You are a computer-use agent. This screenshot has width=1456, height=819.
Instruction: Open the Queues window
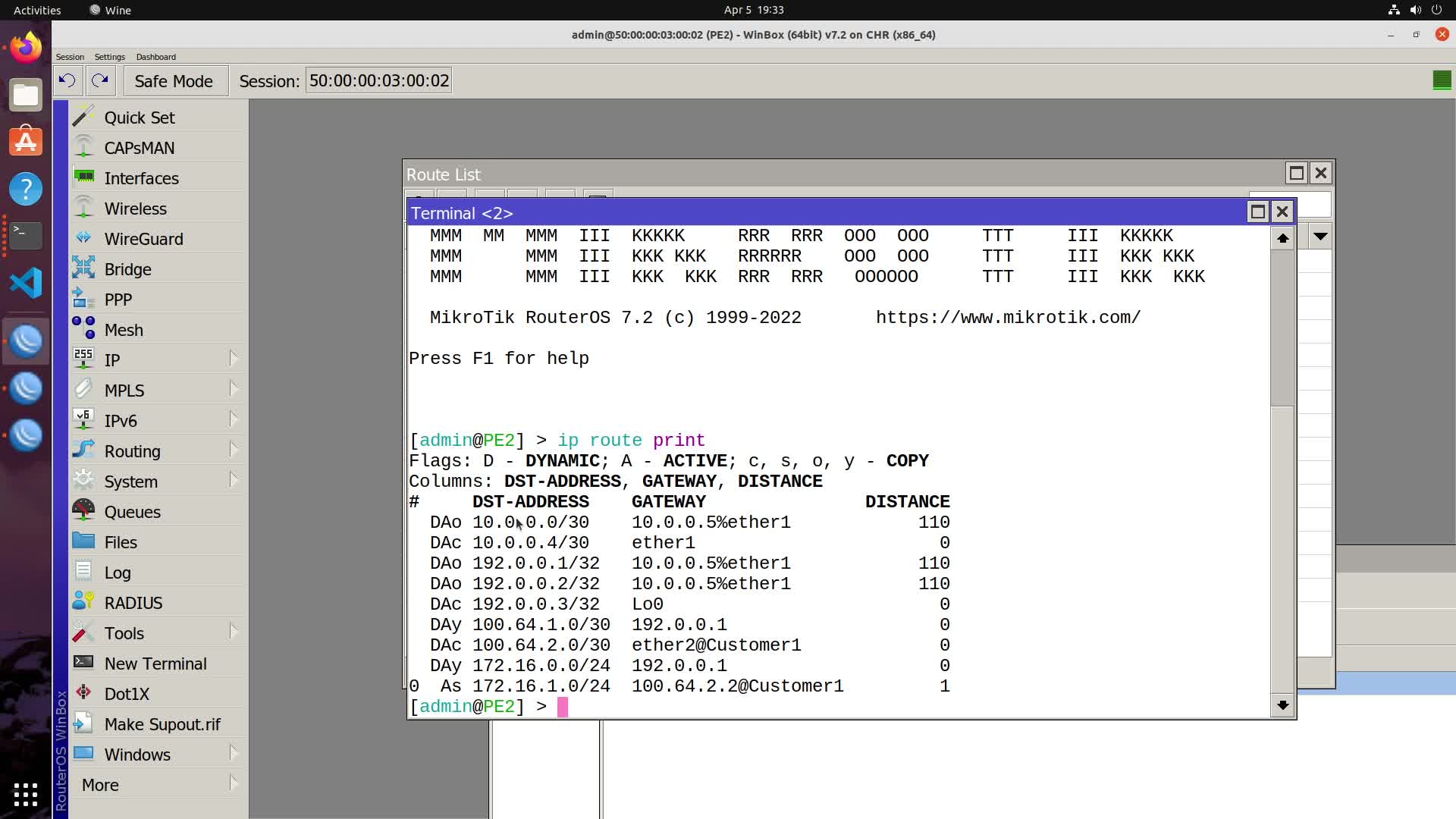pyautogui.click(x=159, y=512)
